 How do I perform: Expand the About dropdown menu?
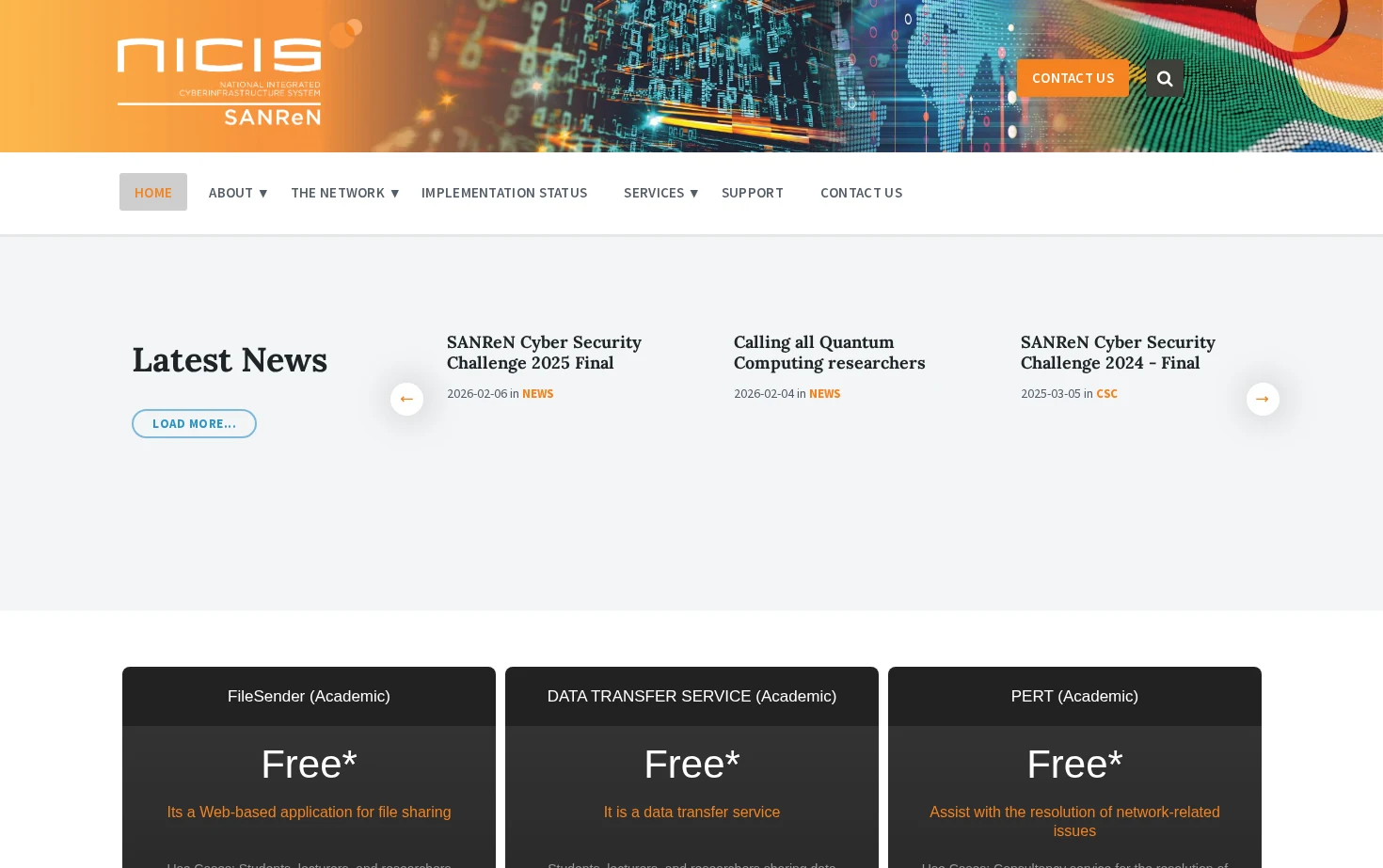click(x=238, y=192)
